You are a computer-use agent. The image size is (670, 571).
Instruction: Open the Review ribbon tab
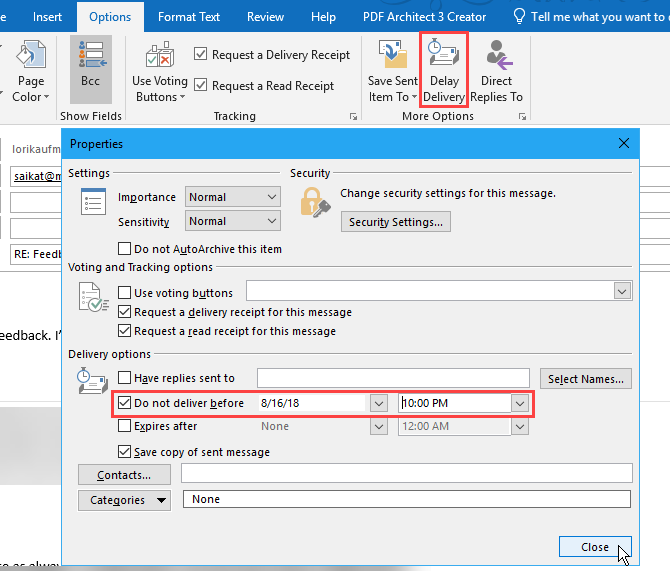coord(265,17)
